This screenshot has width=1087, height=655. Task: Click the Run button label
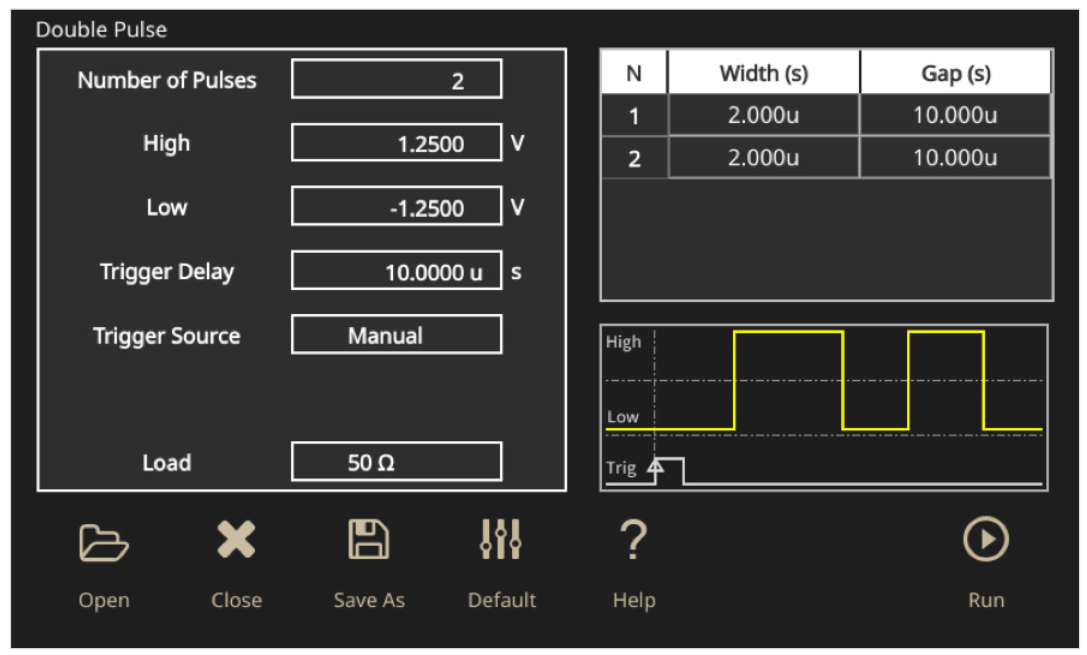[x=986, y=600]
